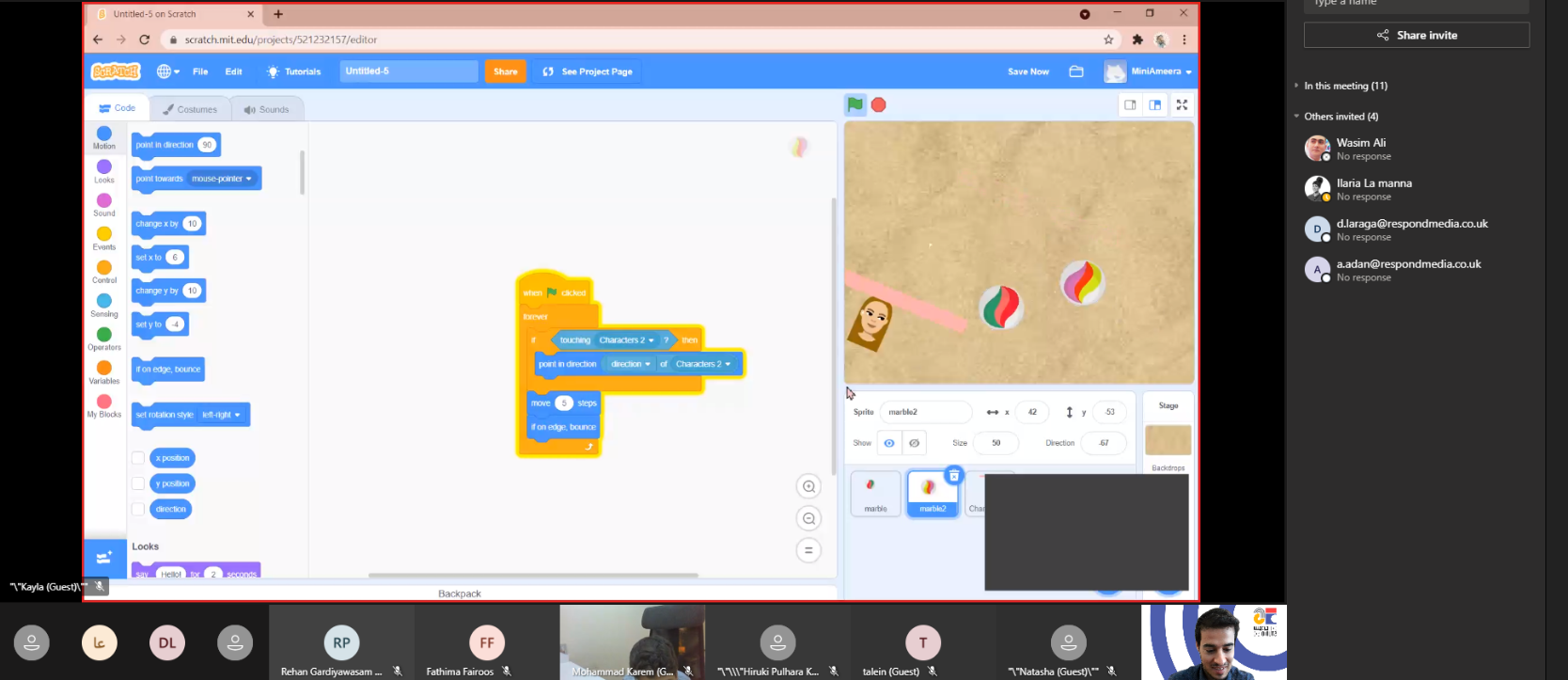The image size is (1568, 680).
Task: Click the Scratch logo
Action: click(x=116, y=71)
